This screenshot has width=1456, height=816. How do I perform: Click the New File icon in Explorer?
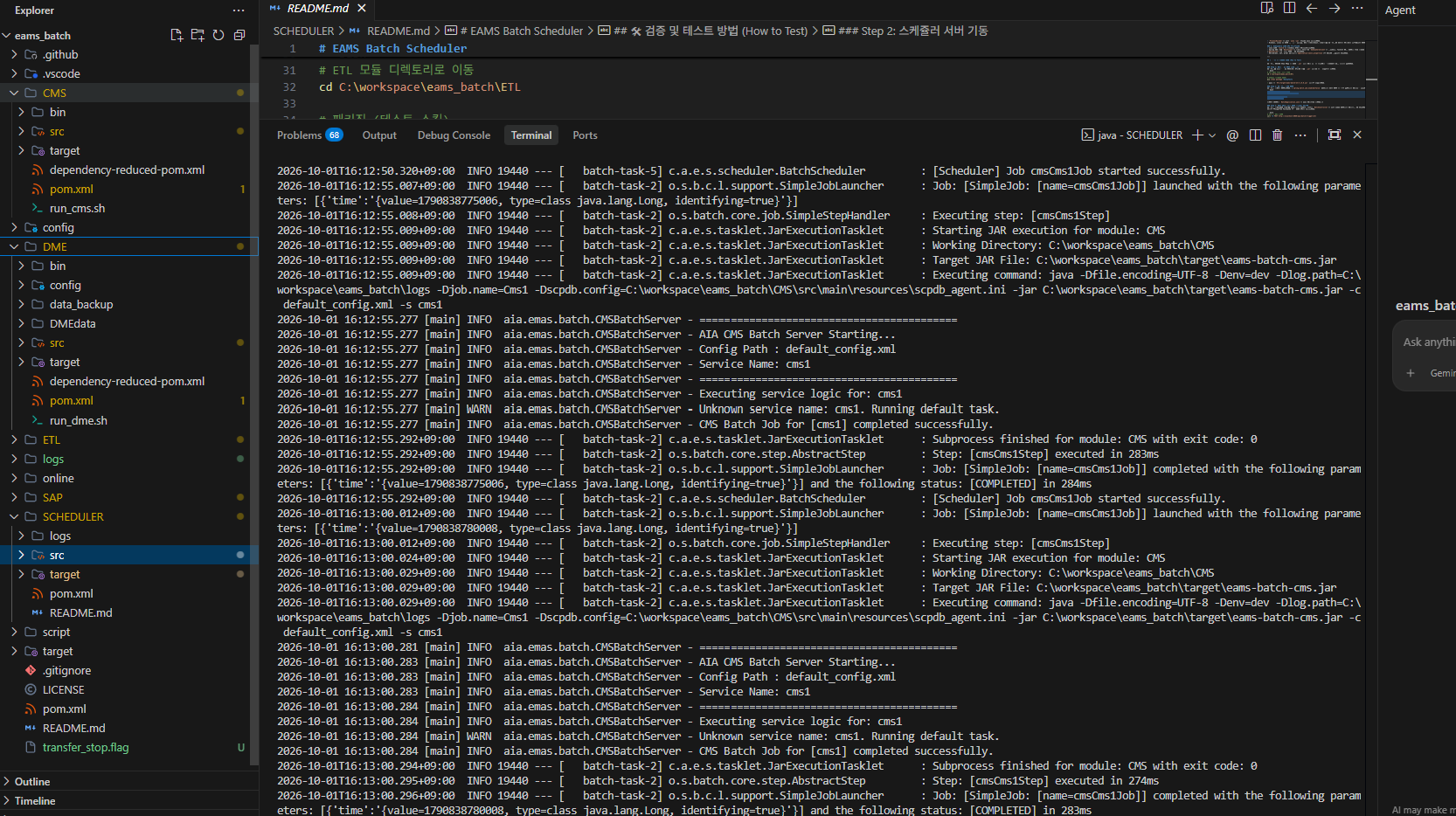[x=177, y=35]
